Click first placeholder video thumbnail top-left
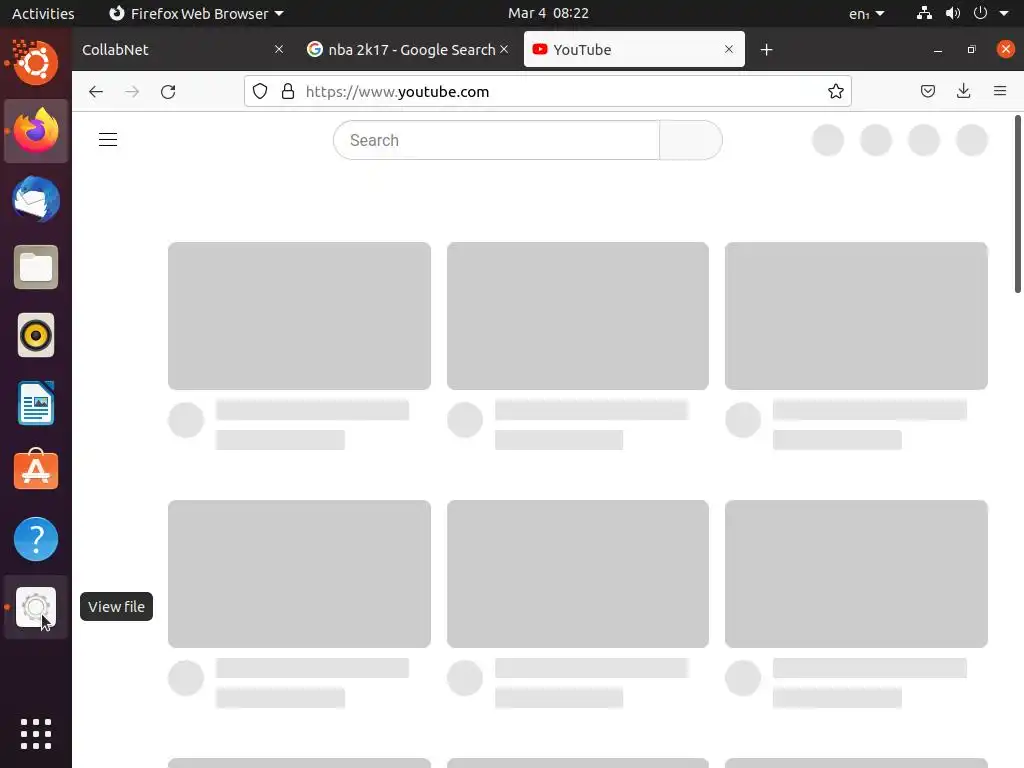 coord(299,316)
